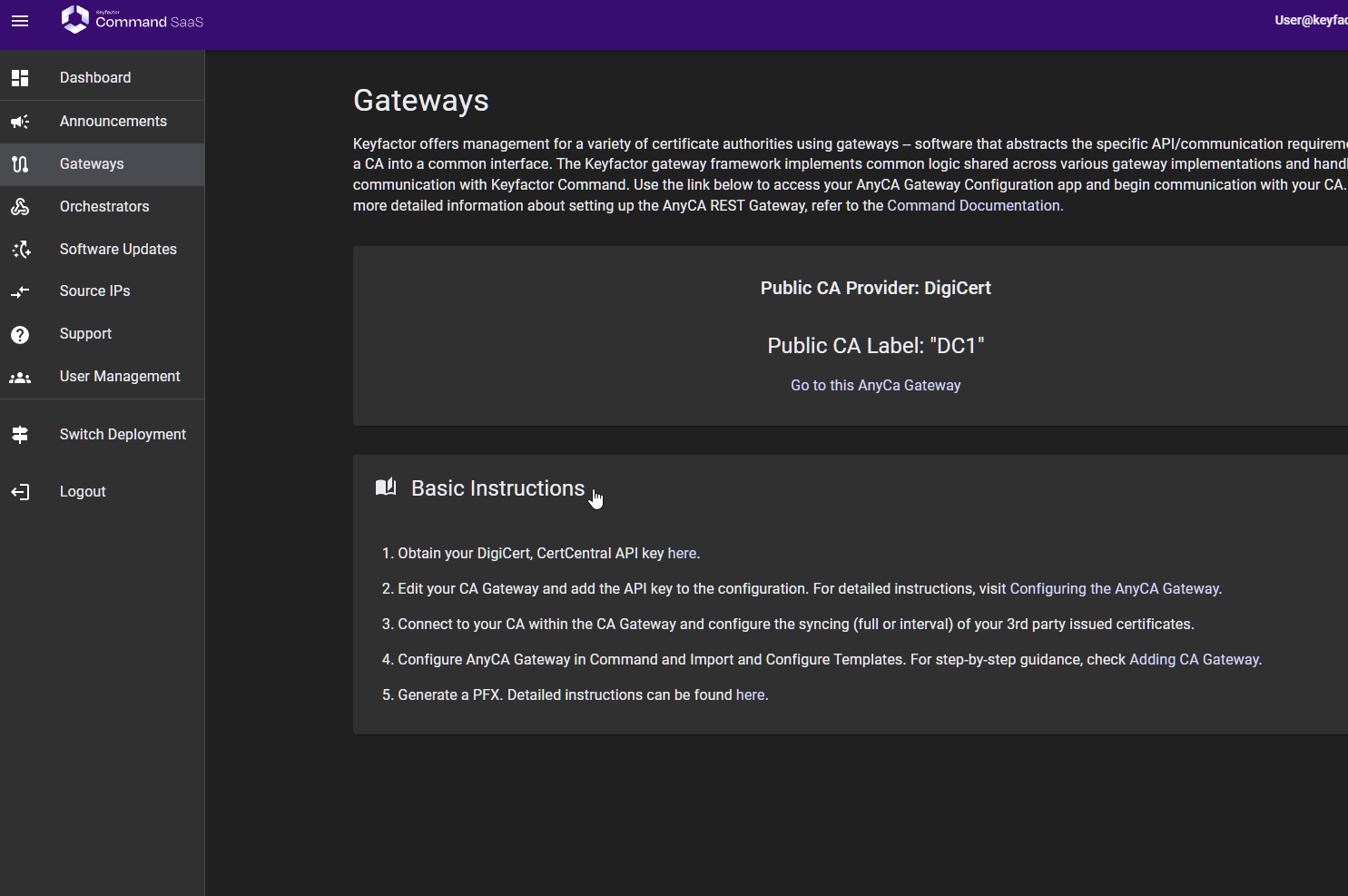The width and height of the screenshot is (1348, 896).
Task: Click the Keyfactor Command SaaS logo
Action: [x=133, y=20]
